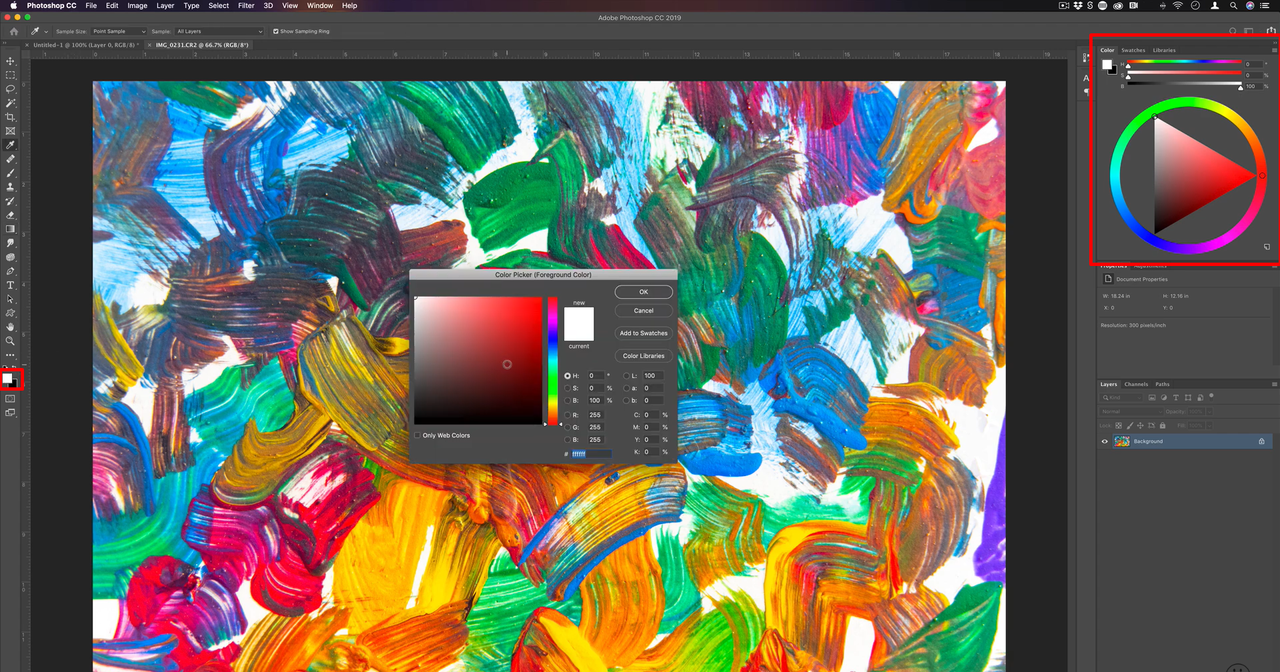Open the Sample All Layers dropdown
The width and height of the screenshot is (1280, 672).
click(x=219, y=31)
